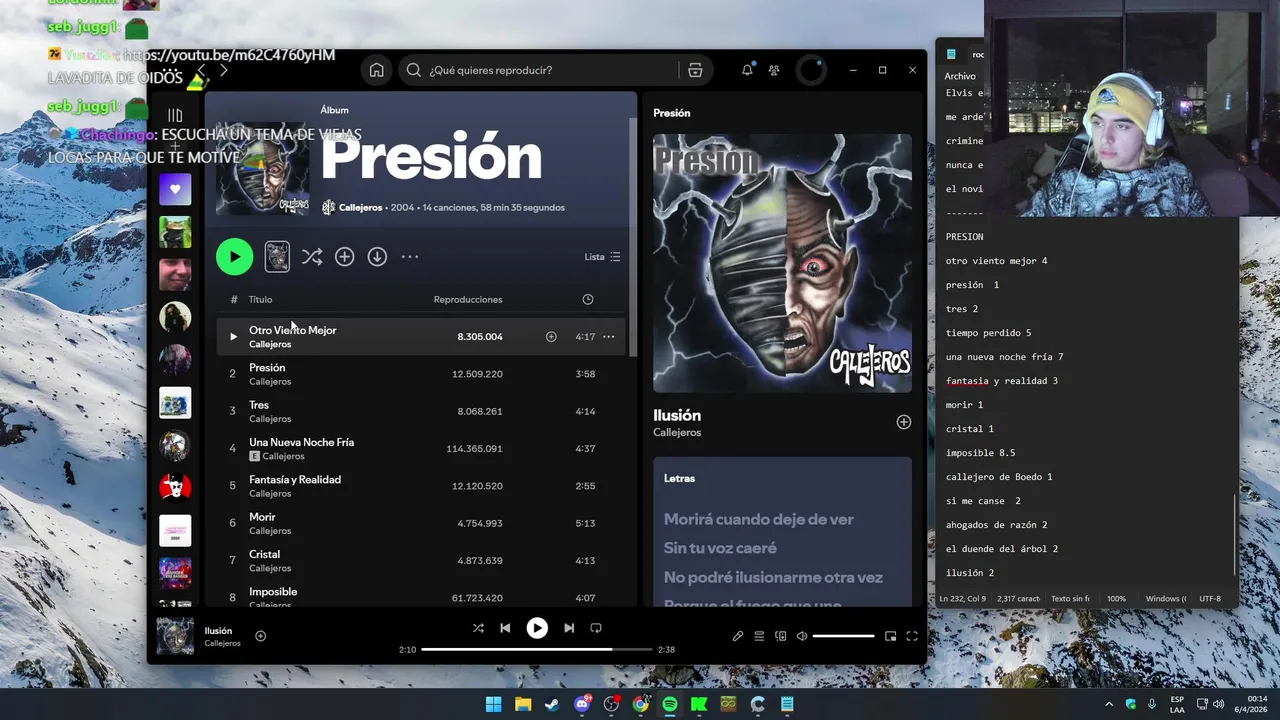Screen dimensions: 1280x720
Task: Open the user profile avatar
Action: [x=811, y=70]
